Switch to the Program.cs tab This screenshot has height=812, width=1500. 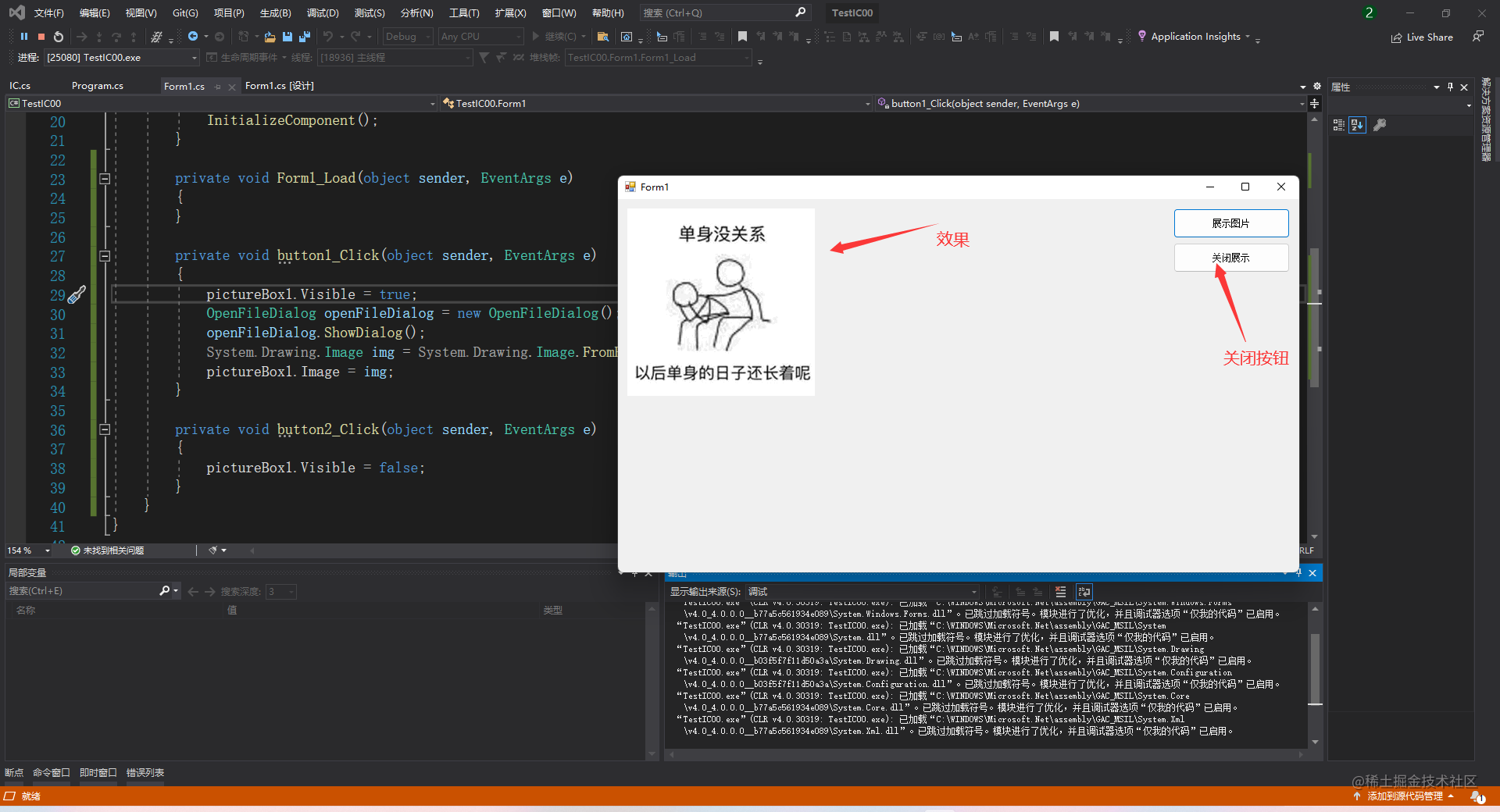tap(98, 86)
